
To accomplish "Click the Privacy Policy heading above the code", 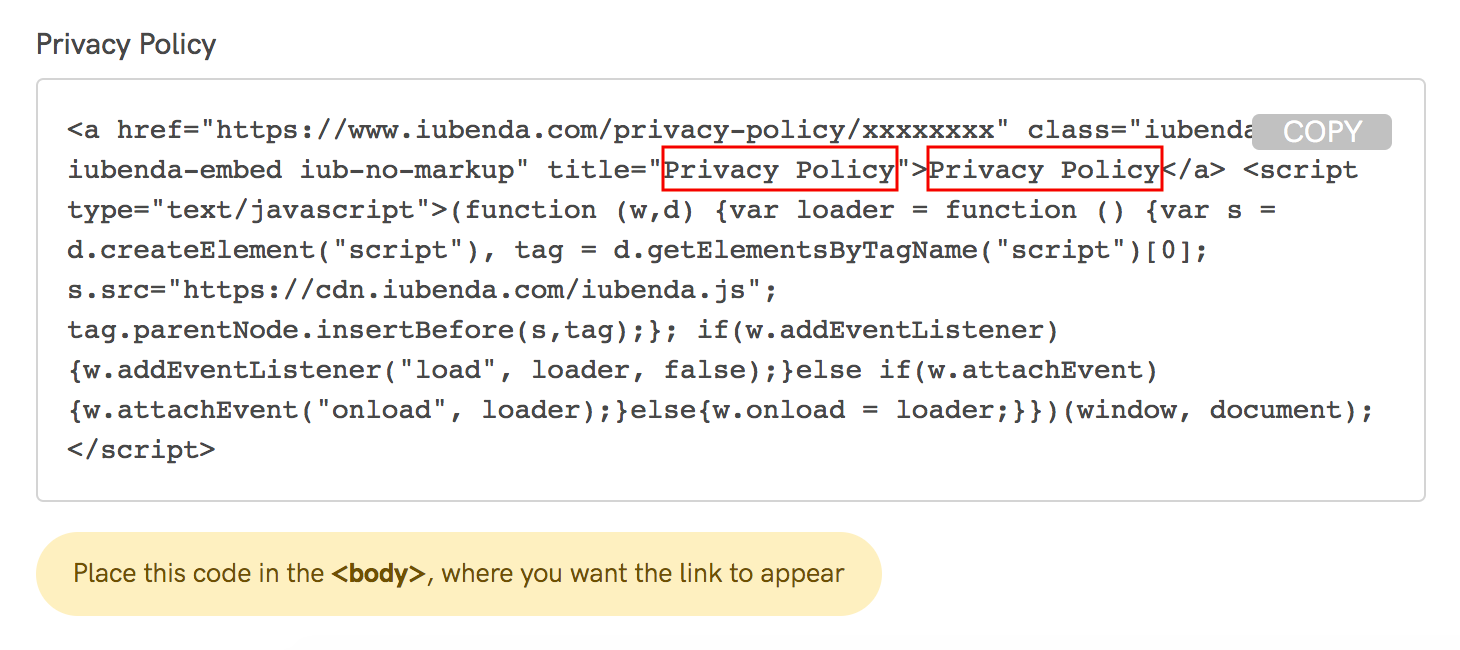I will [x=125, y=44].
